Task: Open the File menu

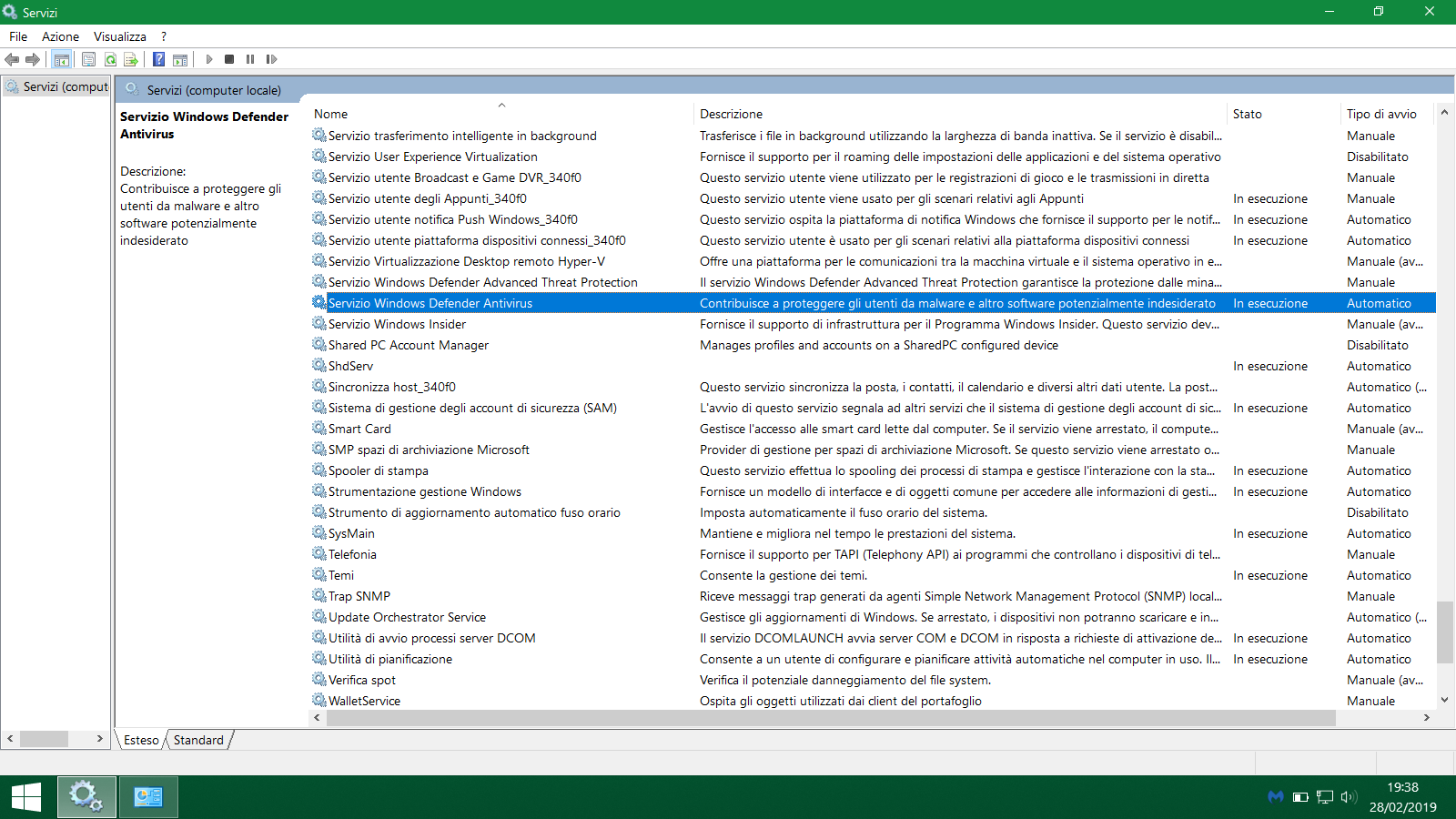Action: point(18,36)
